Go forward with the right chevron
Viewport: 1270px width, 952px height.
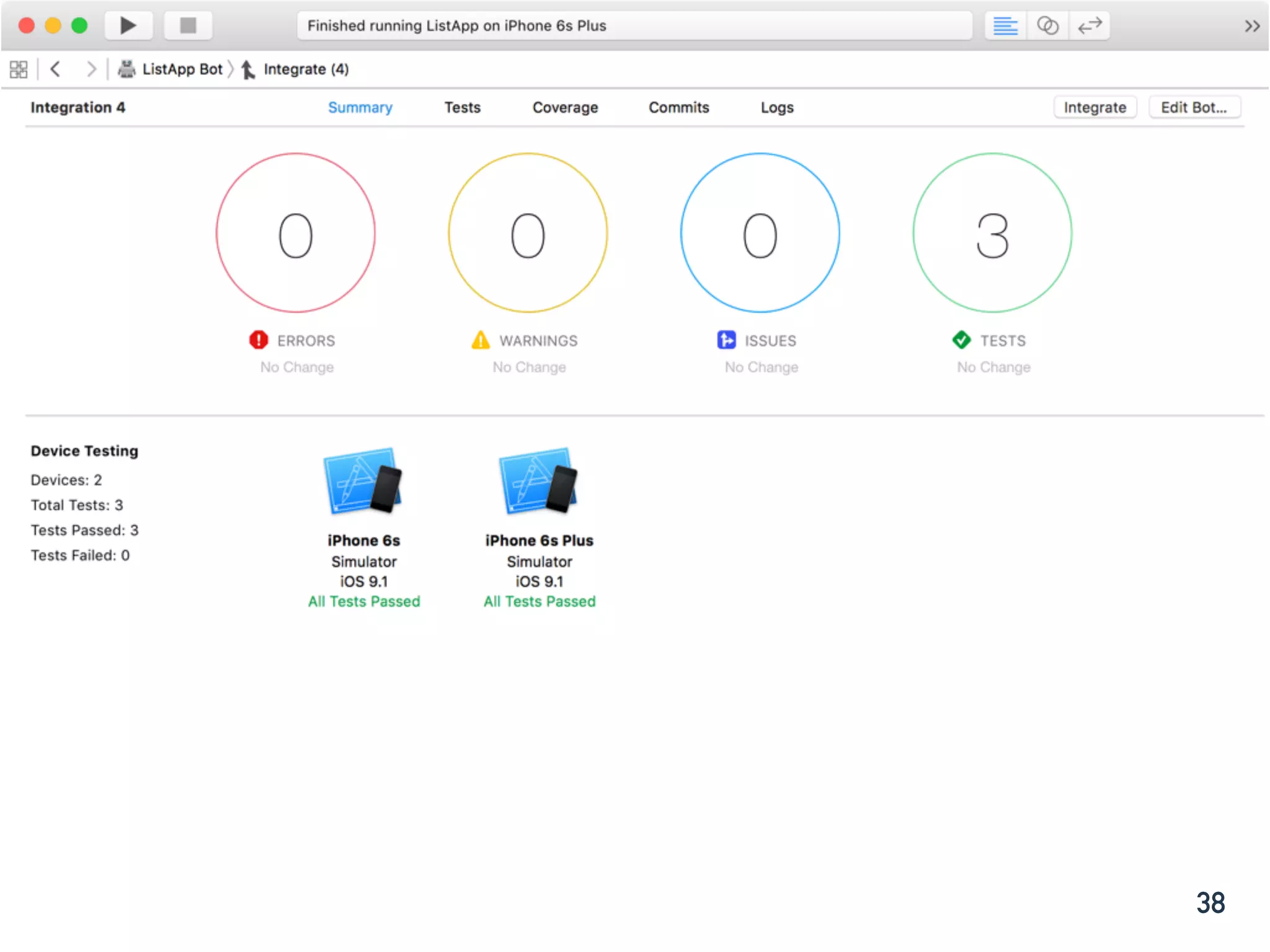click(x=91, y=69)
